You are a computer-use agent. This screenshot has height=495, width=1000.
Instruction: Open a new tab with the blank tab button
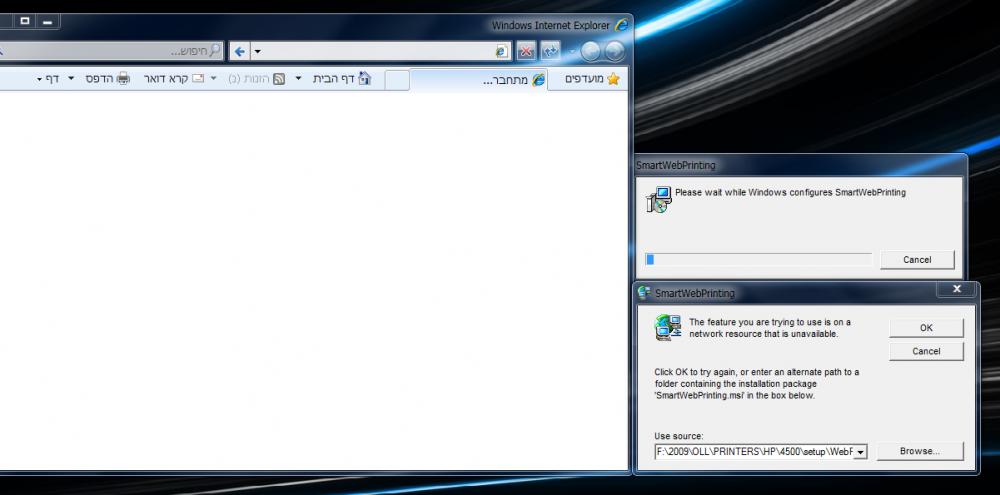click(397, 80)
